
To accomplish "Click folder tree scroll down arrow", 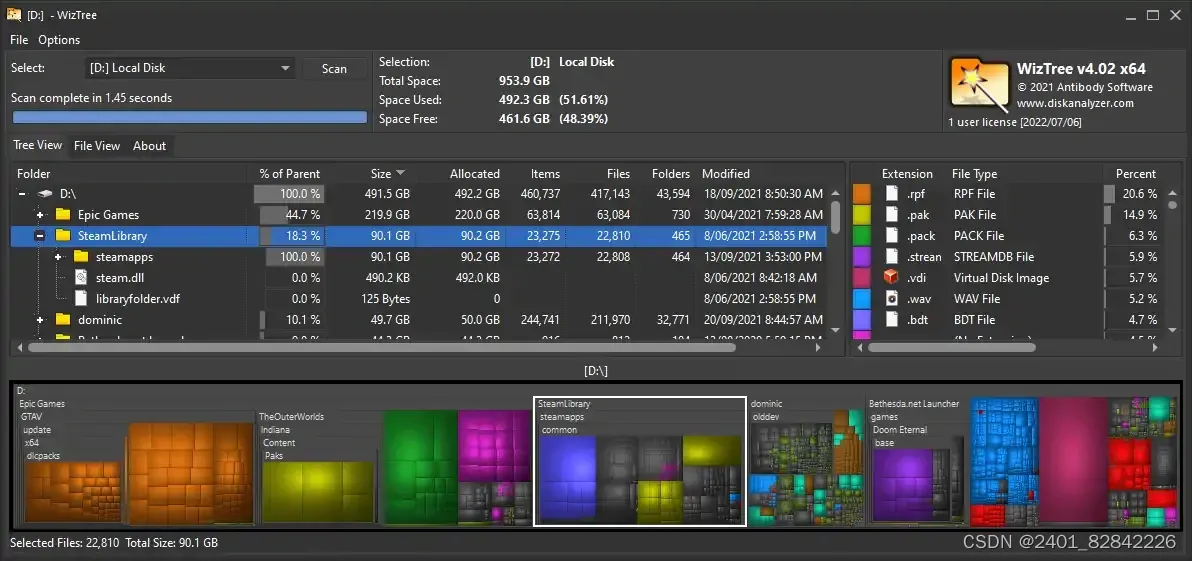I will (x=835, y=330).
